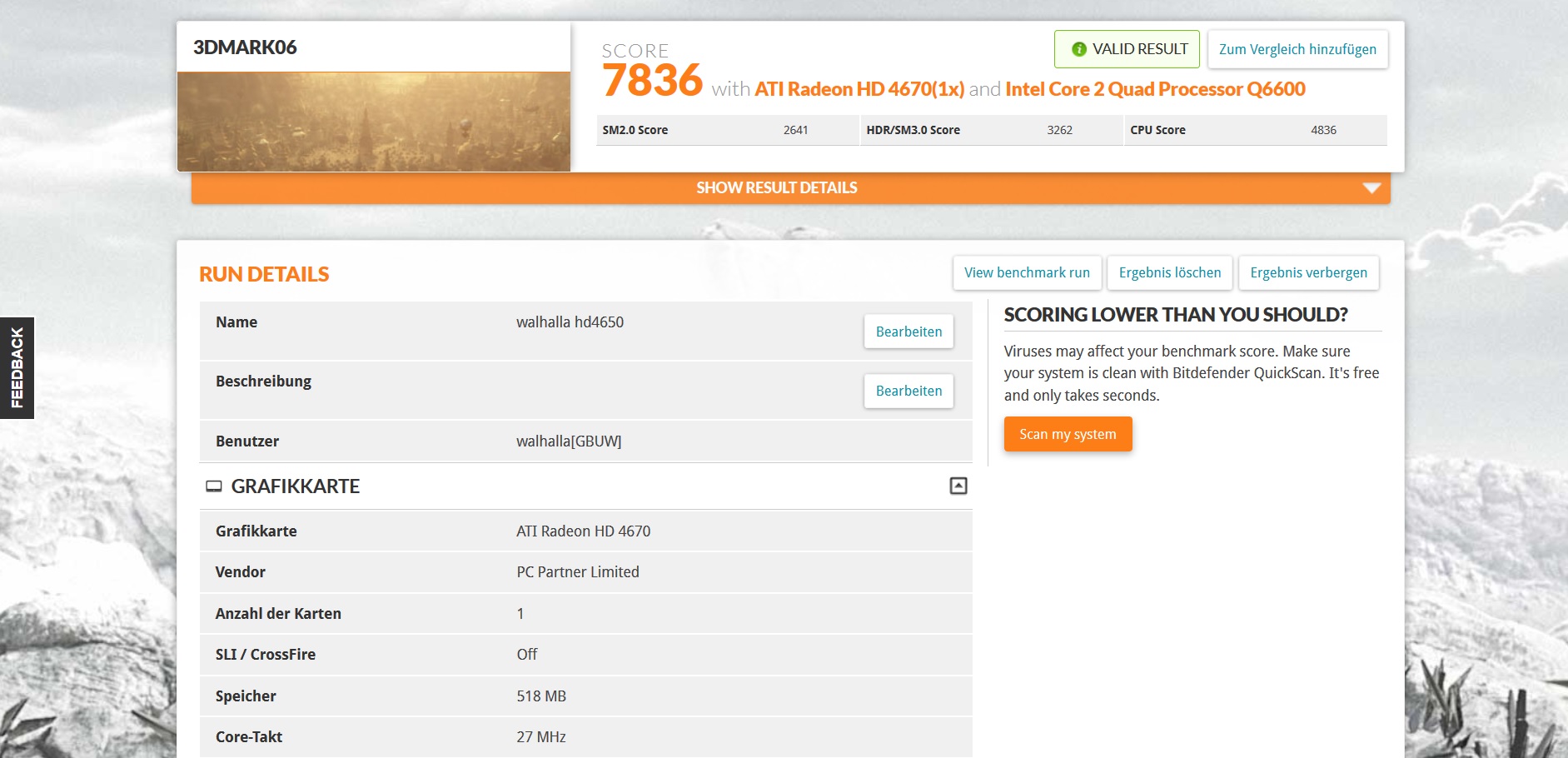Click the score value 7836
This screenshot has height=758, width=1568.
point(653,81)
